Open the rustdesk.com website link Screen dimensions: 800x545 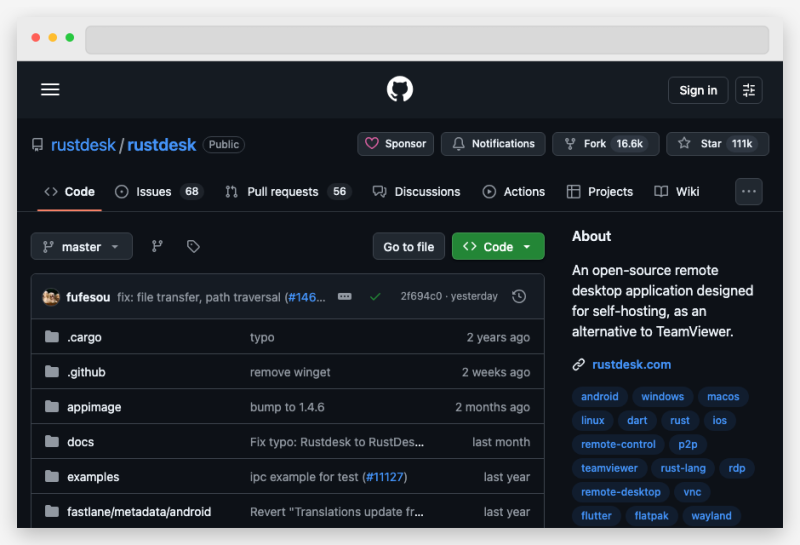tap(631, 364)
